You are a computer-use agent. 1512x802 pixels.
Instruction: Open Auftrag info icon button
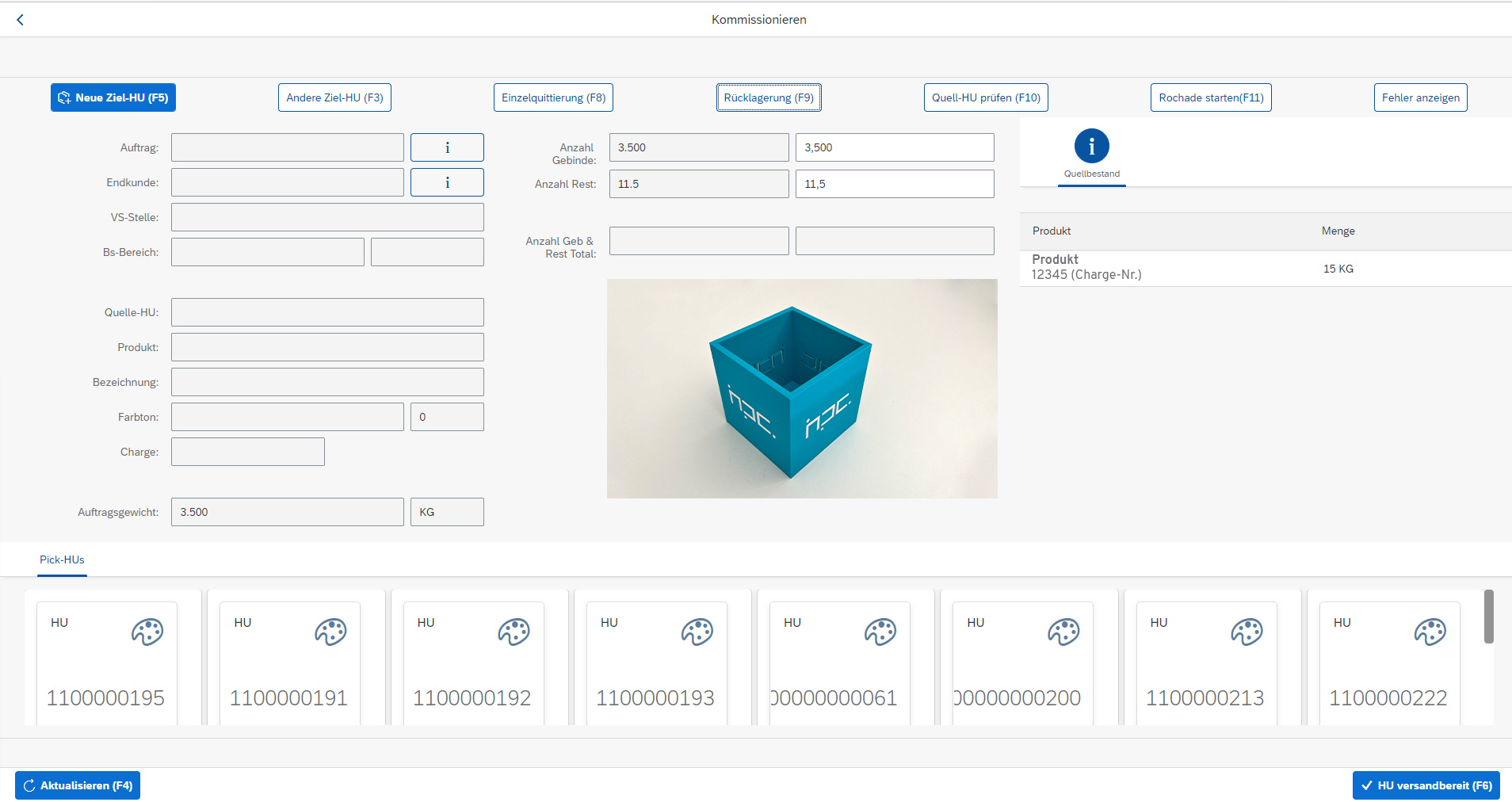447,147
